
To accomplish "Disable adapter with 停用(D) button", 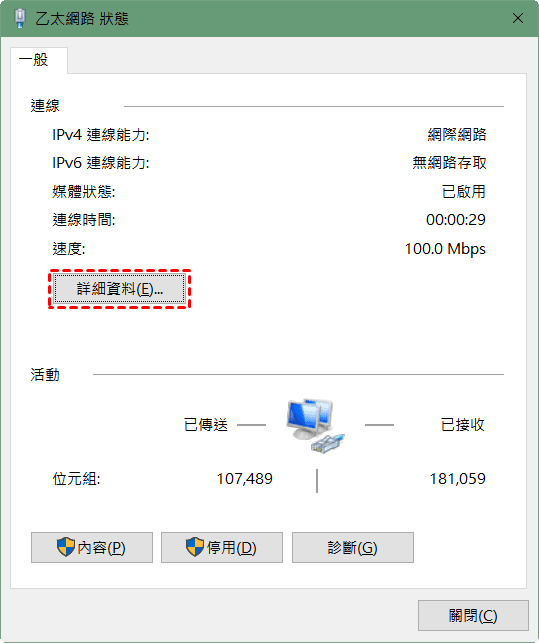I will [x=222, y=547].
